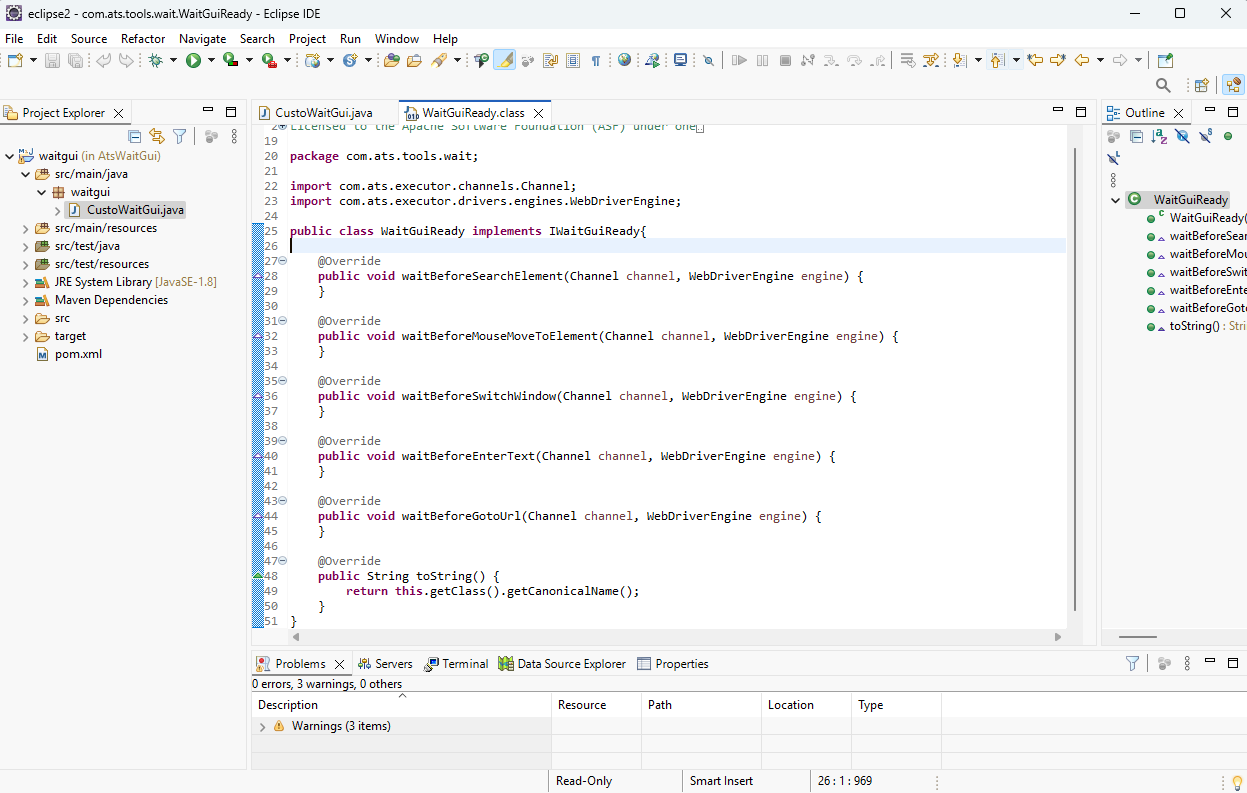Click the filter funnel icon in Problems view
The image size is (1247, 793).
click(x=1132, y=663)
